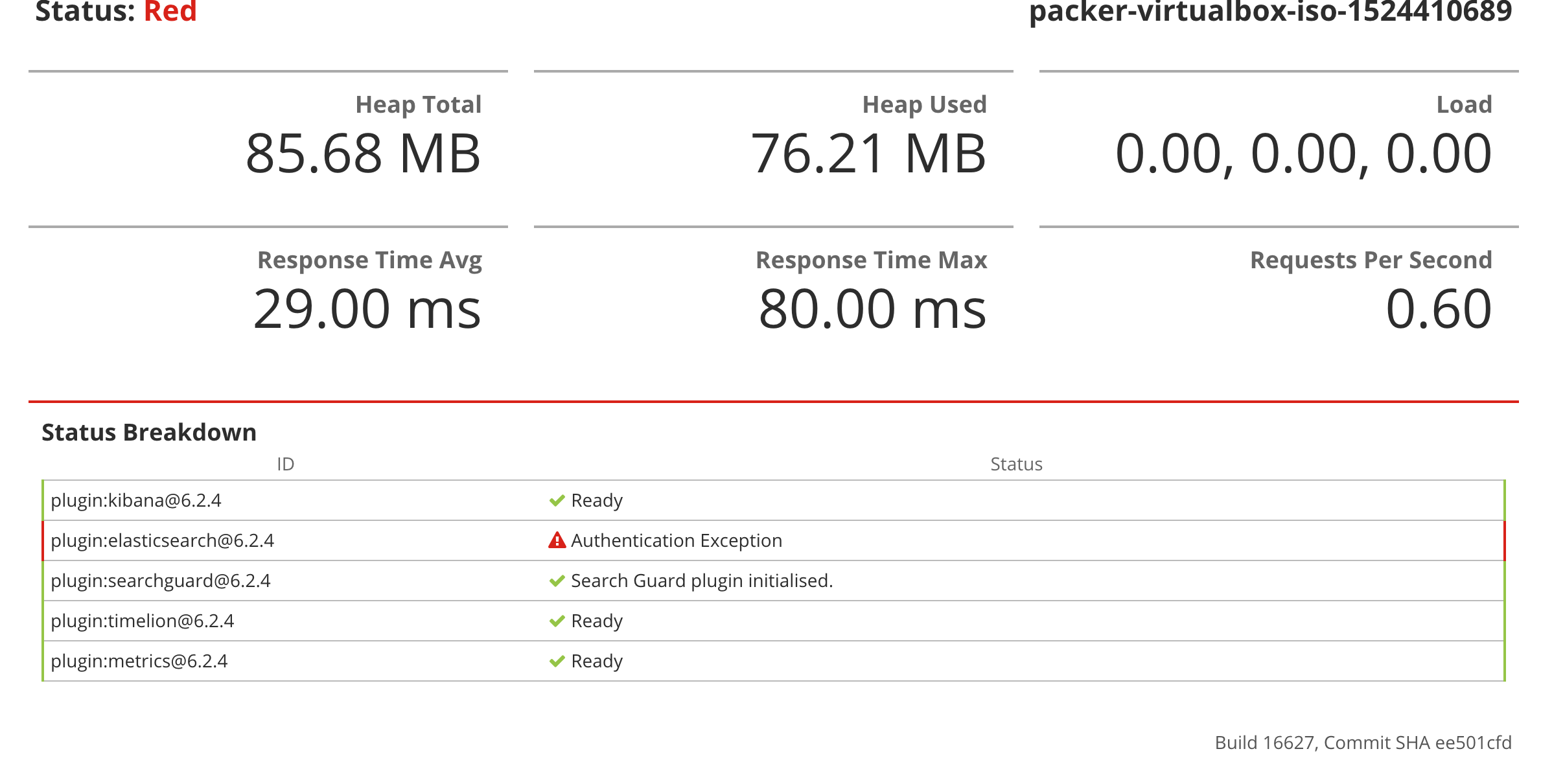This screenshot has width=1541, height=784.
Task: Click the checkmark next to Search Guard plugin initialised
Action: click(557, 581)
